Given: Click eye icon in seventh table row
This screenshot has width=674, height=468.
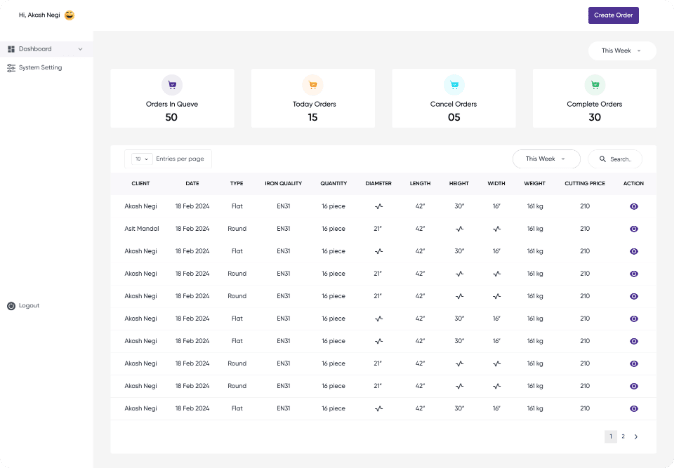Looking at the screenshot, I should click(634, 341).
